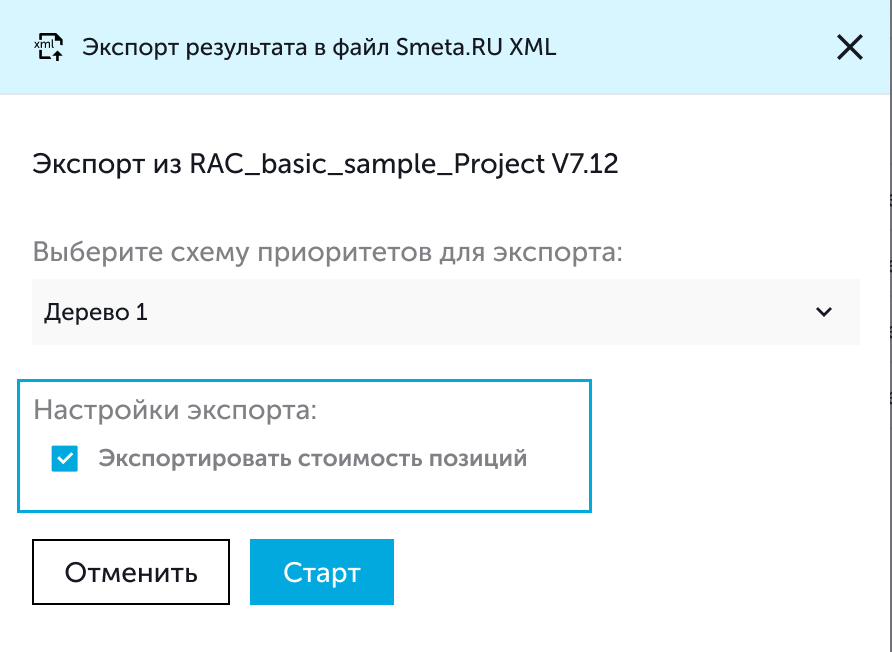Screen dimensions: 892x652
Task: Close the Smeta.RU XML export dialog
Action: pyautogui.click(x=849, y=47)
